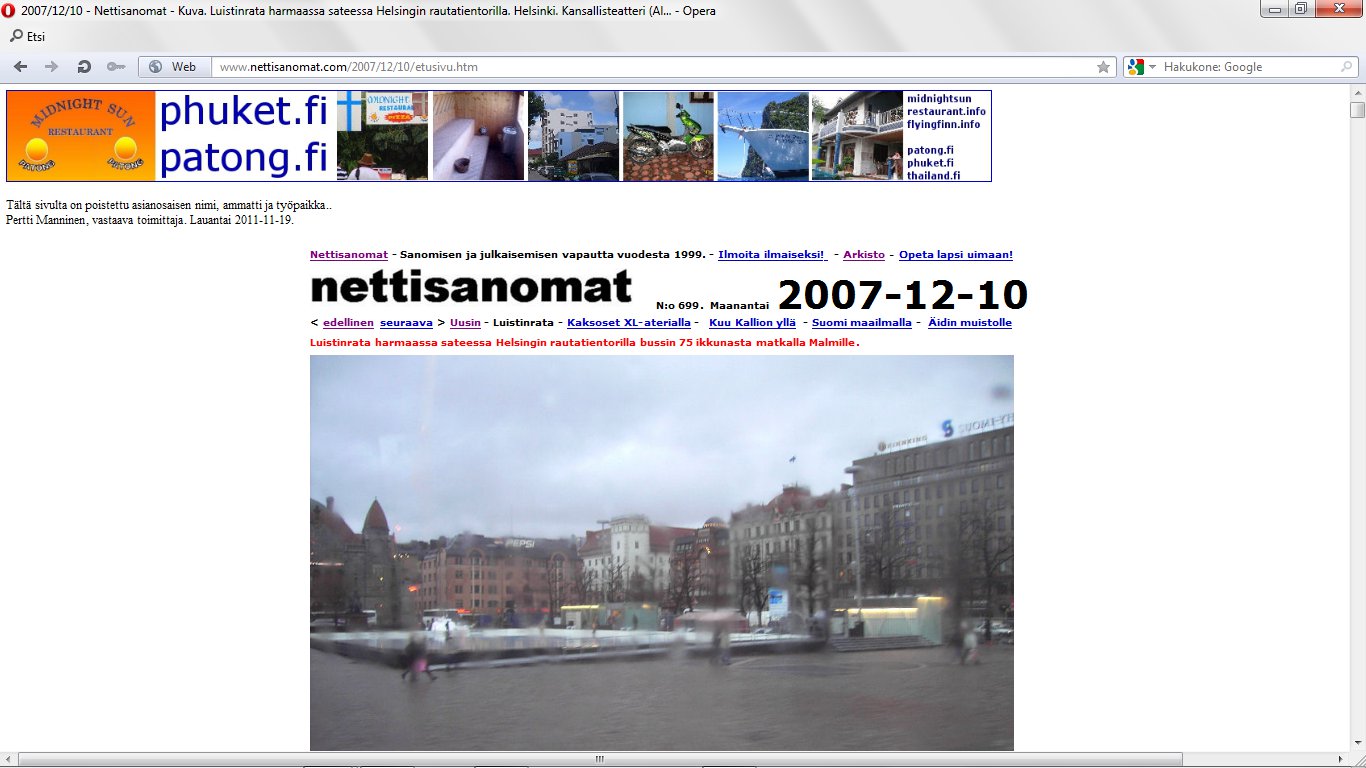Open the 'seuraava' next issue link

coord(406,323)
